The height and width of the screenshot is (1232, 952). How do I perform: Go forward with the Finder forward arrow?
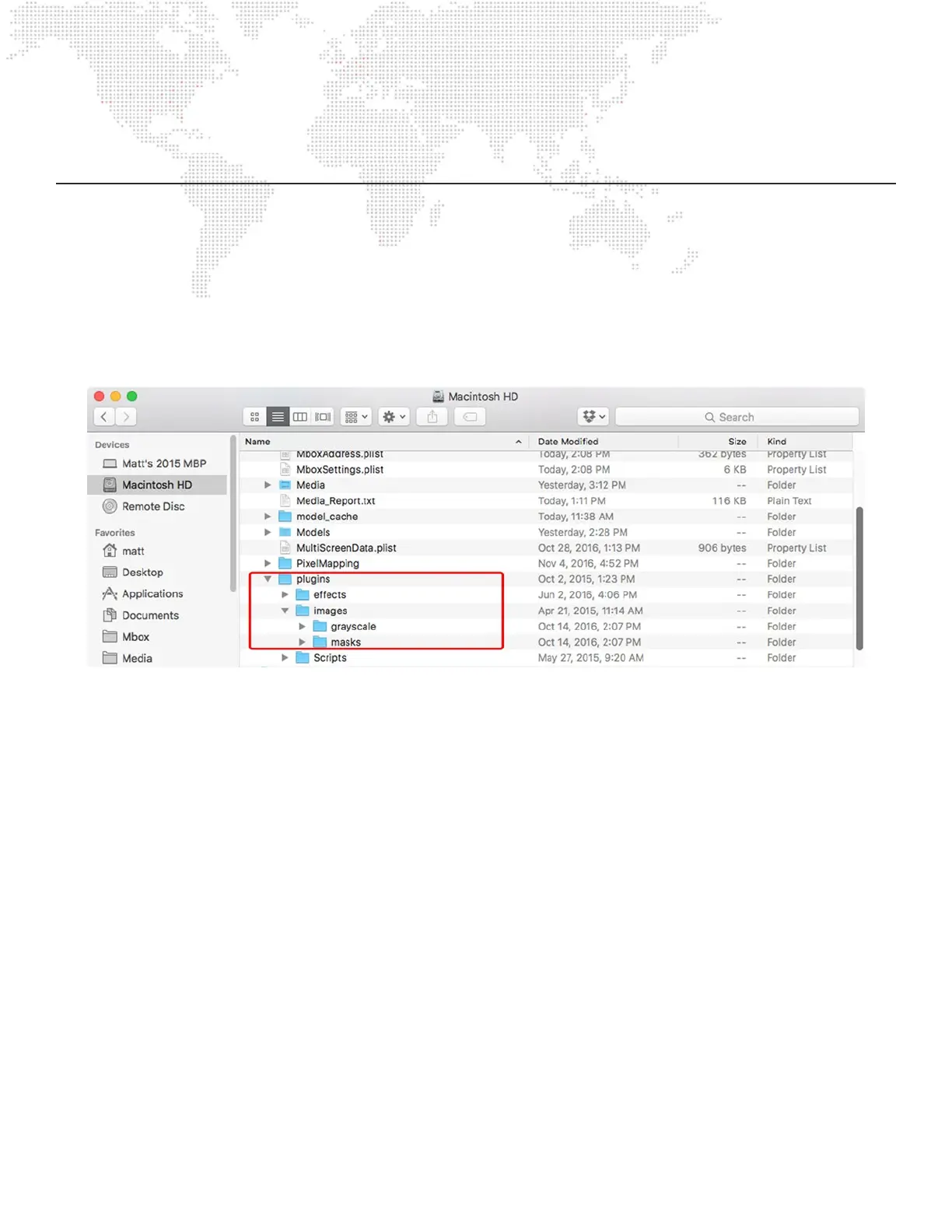coord(126,417)
